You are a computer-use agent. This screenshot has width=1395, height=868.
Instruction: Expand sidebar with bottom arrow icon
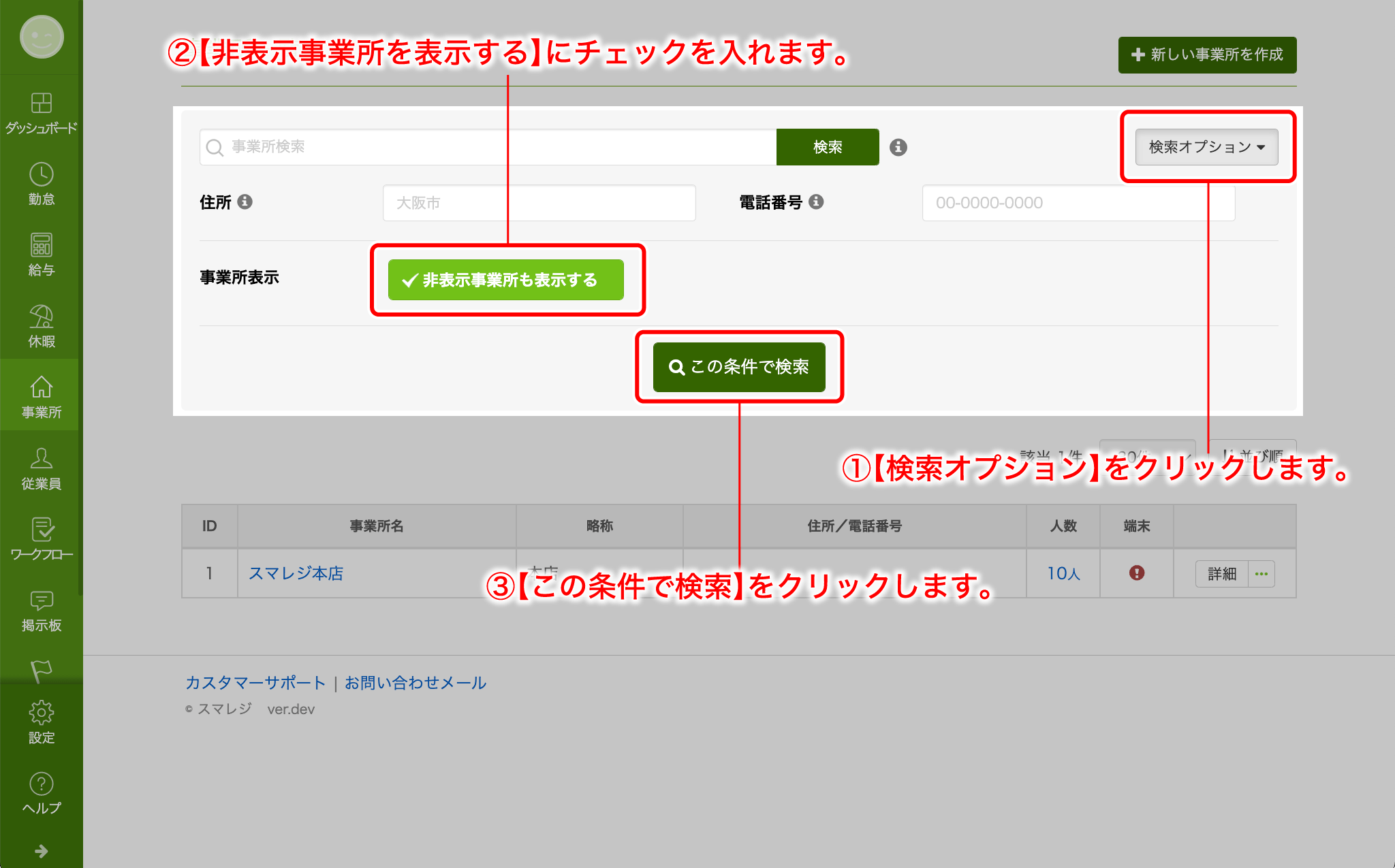coord(41,851)
